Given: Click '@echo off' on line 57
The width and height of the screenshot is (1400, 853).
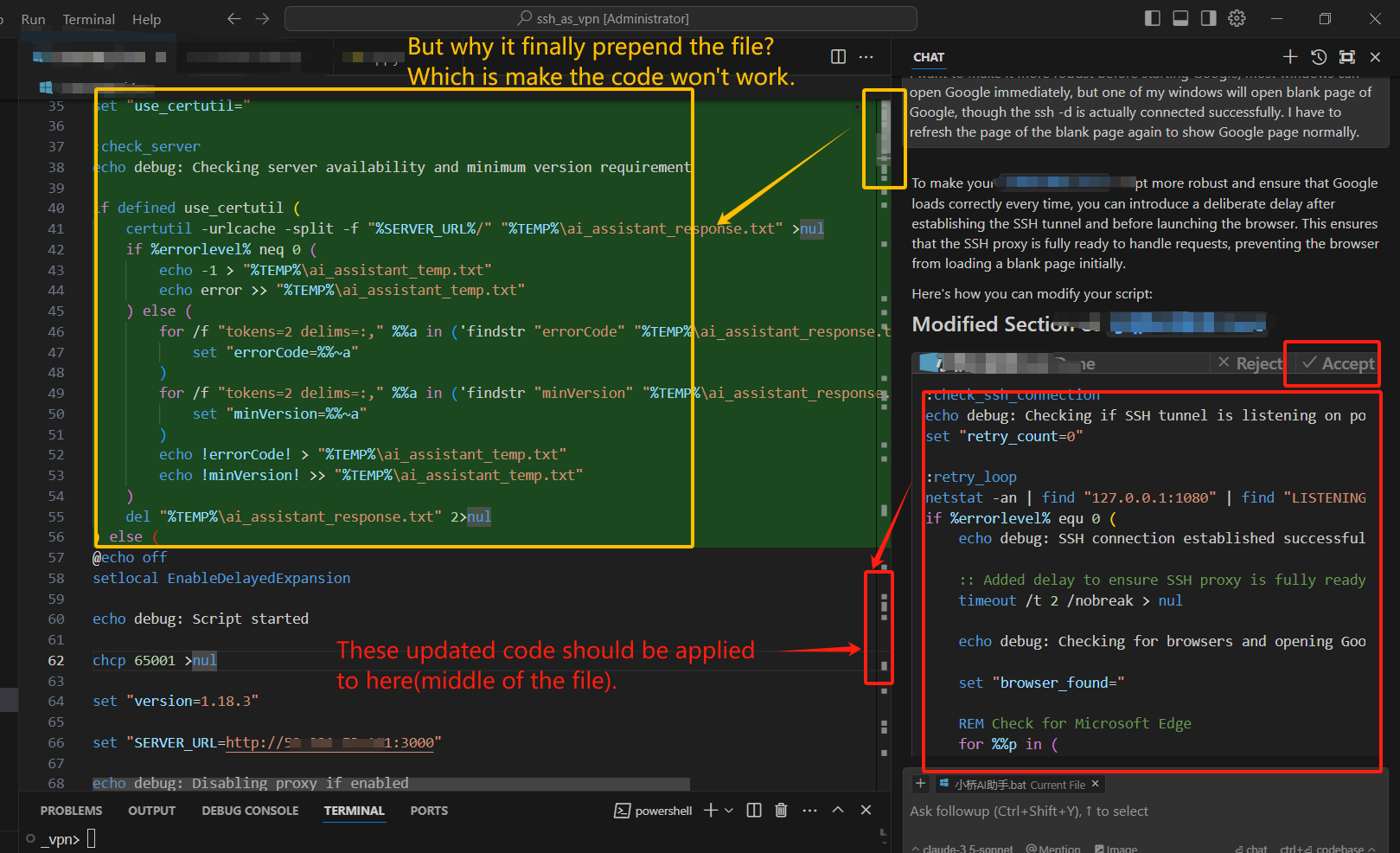Looking at the screenshot, I should [130, 557].
